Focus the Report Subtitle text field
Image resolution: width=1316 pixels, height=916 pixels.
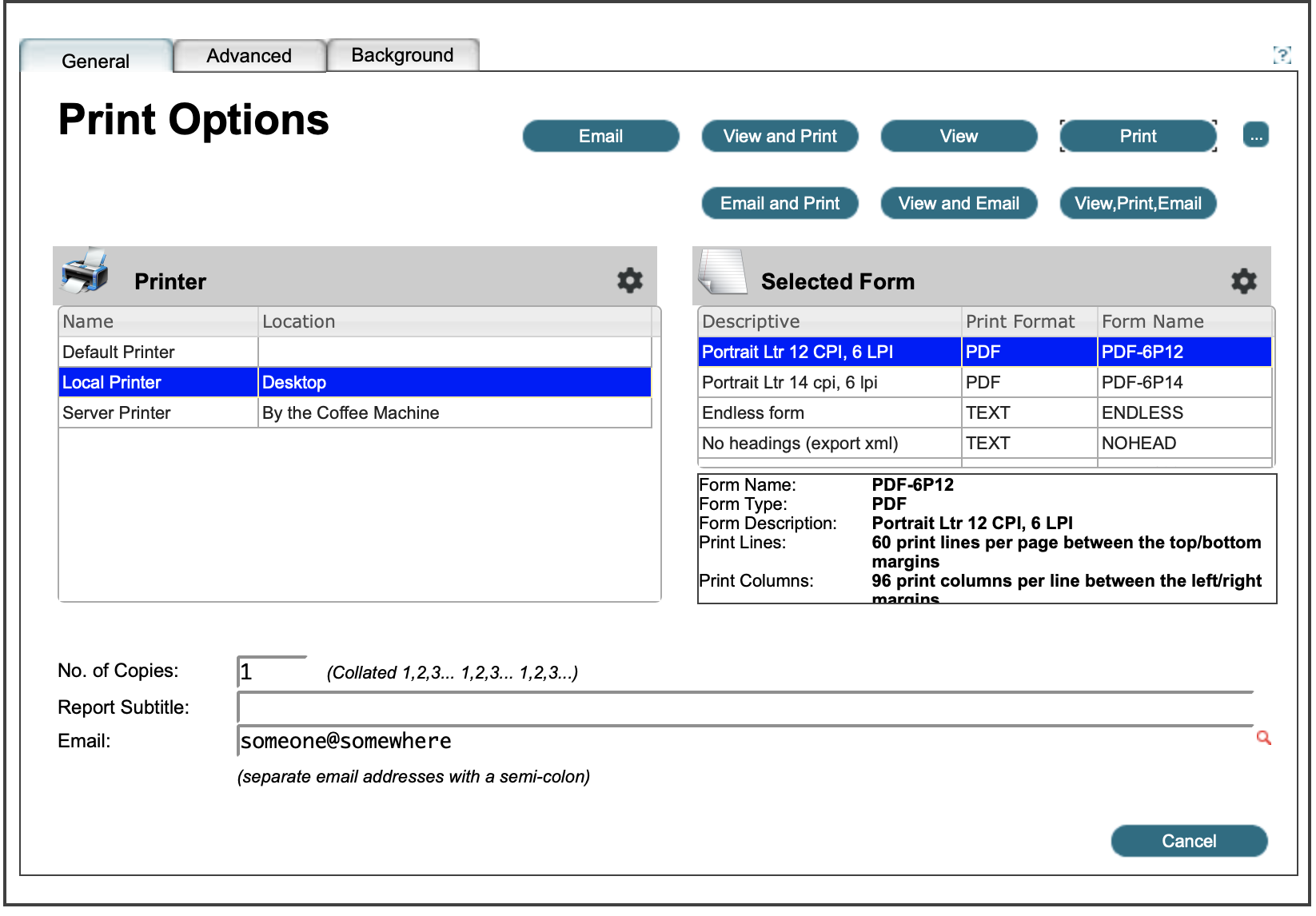[x=744, y=708]
